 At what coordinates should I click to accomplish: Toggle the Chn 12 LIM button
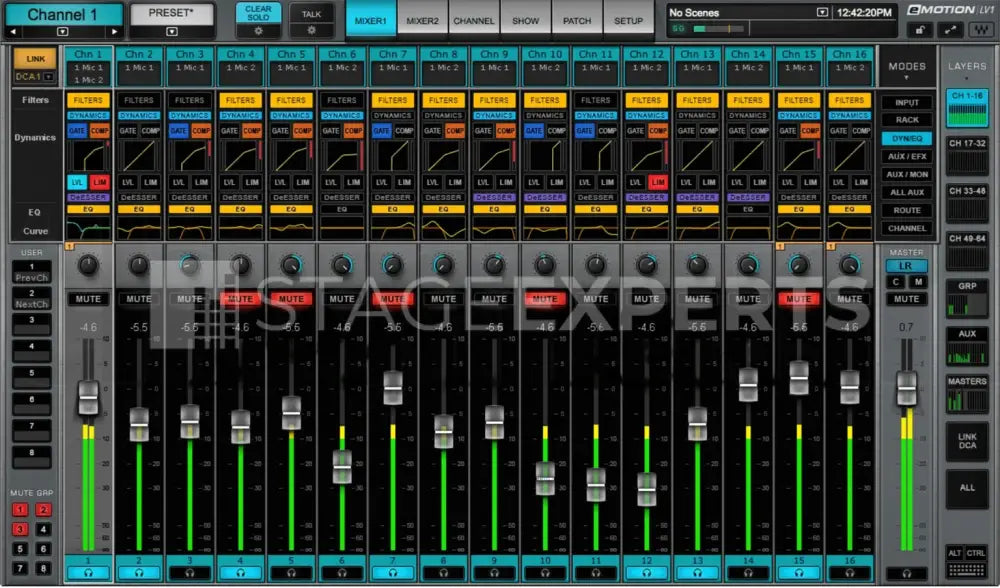pos(658,182)
